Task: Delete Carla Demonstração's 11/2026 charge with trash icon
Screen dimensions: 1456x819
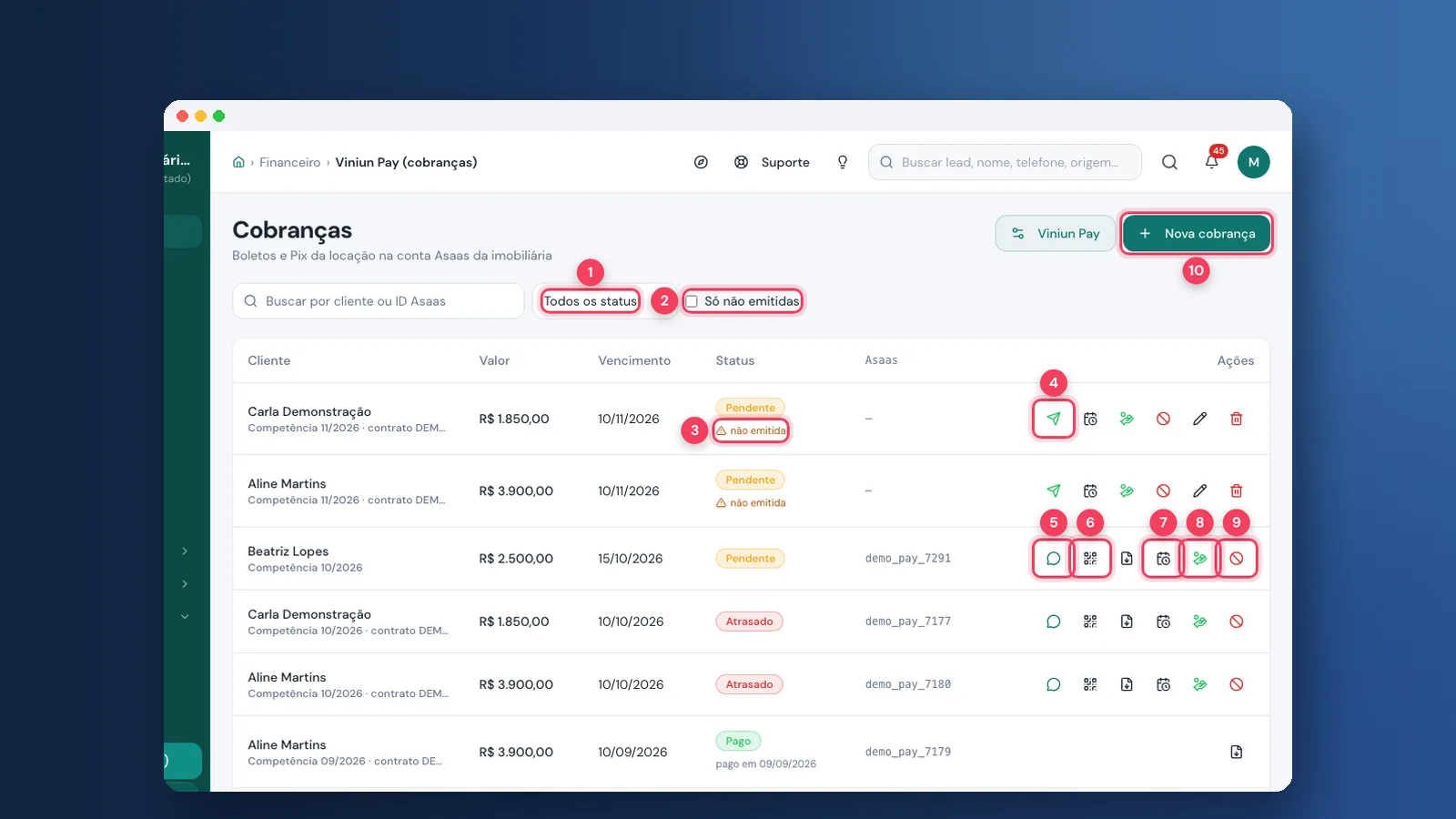Action: coord(1236,419)
